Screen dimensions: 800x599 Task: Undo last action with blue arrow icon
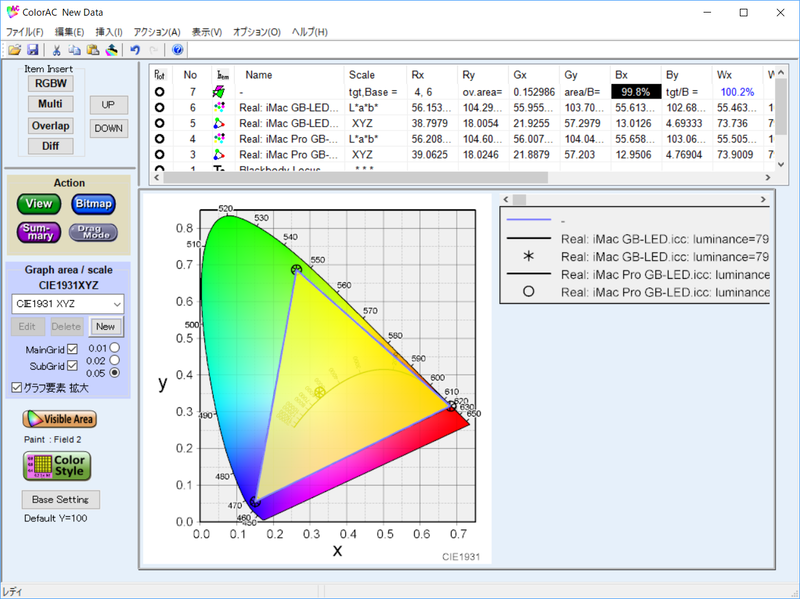coord(135,49)
